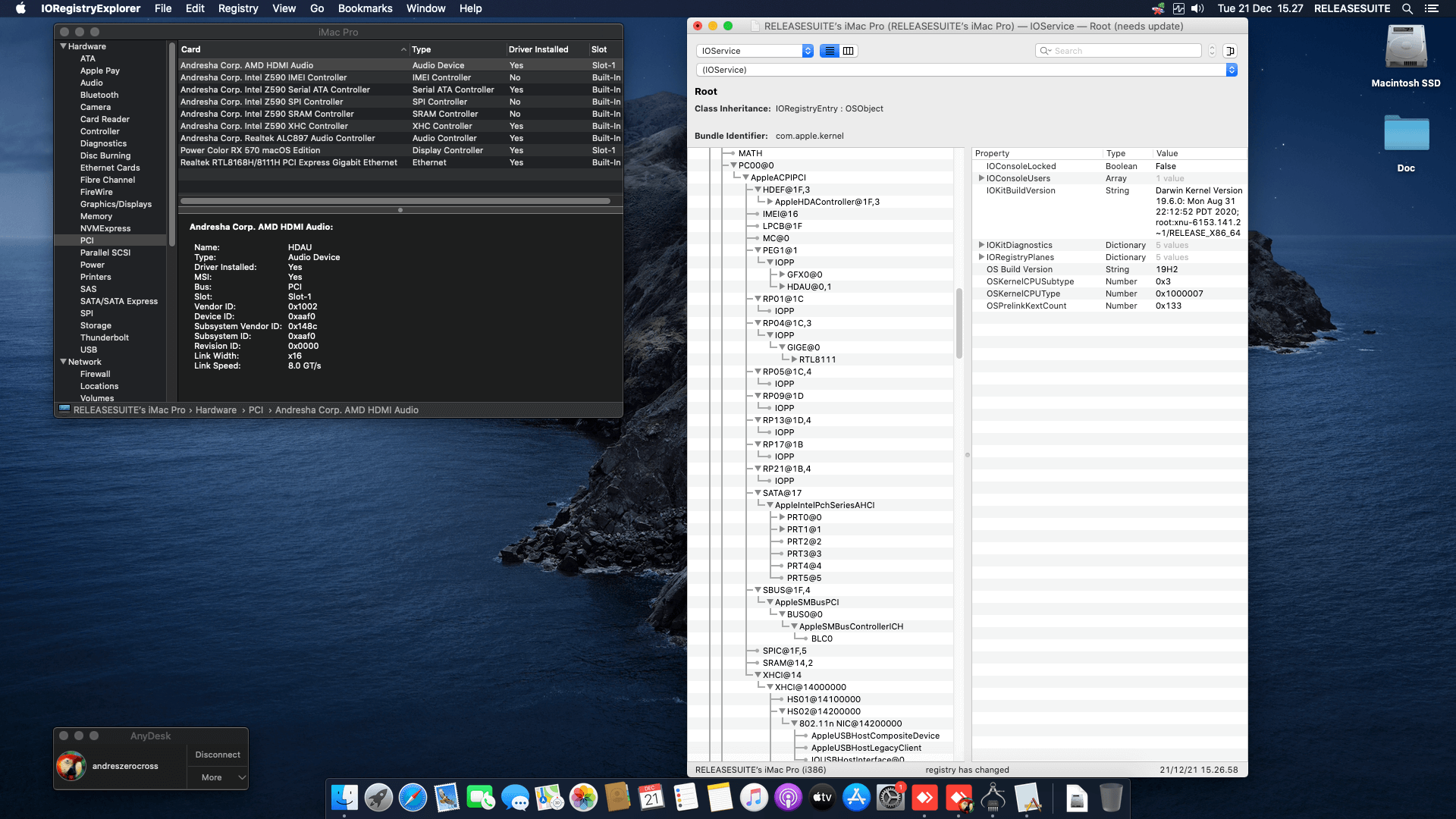This screenshot has width=1456, height=819.
Task: Open Calendar from the Dock
Action: click(651, 798)
